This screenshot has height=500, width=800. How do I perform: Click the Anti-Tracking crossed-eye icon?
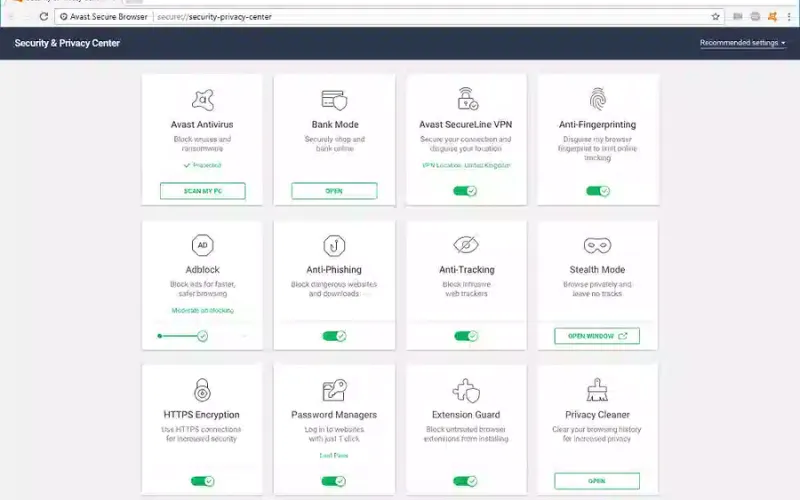(x=466, y=245)
